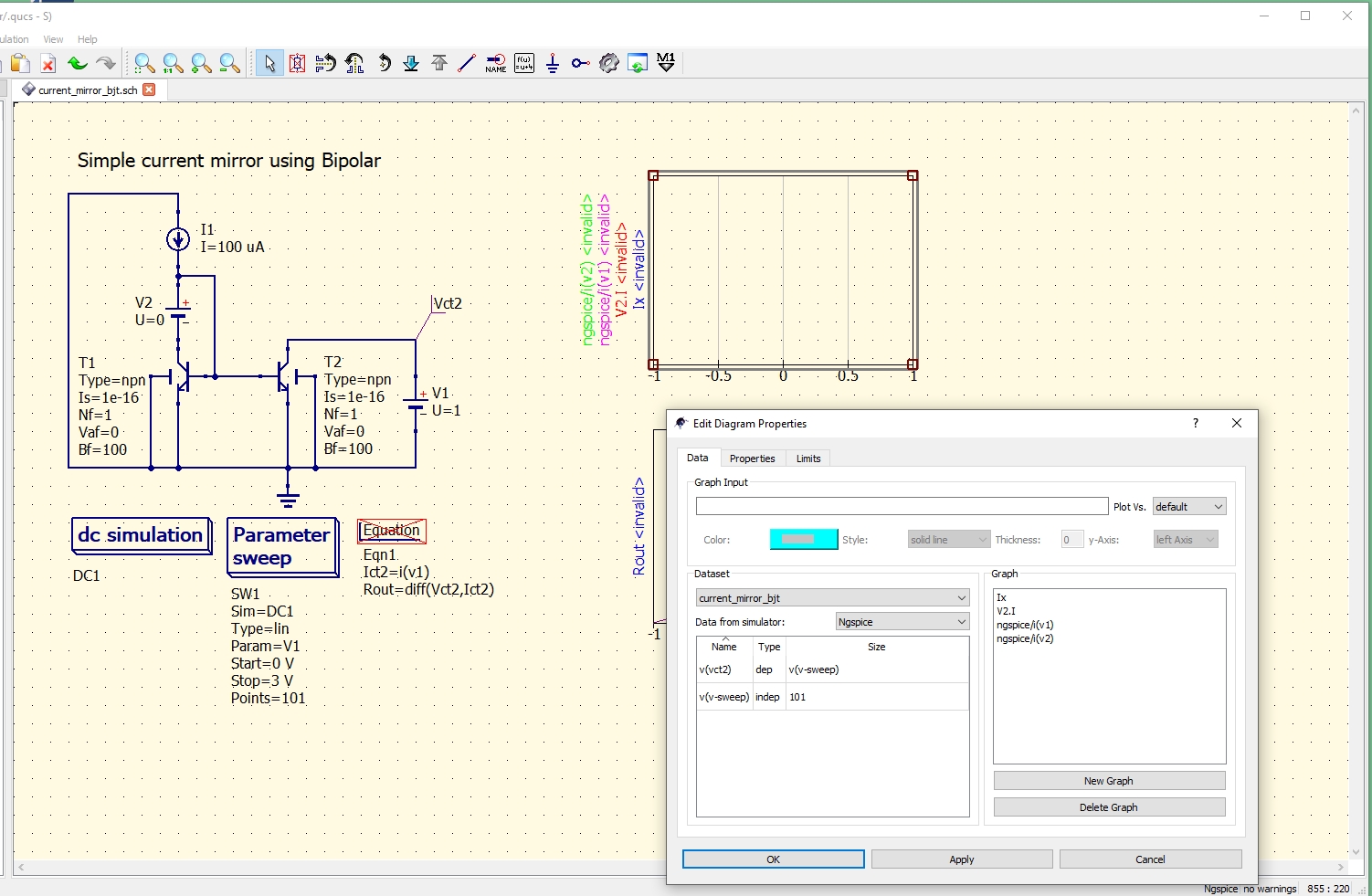The height and width of the screenshot is (896, 1372).
Task: Click the Go into Subcircuit blue arrow
Action: [411, 63]
